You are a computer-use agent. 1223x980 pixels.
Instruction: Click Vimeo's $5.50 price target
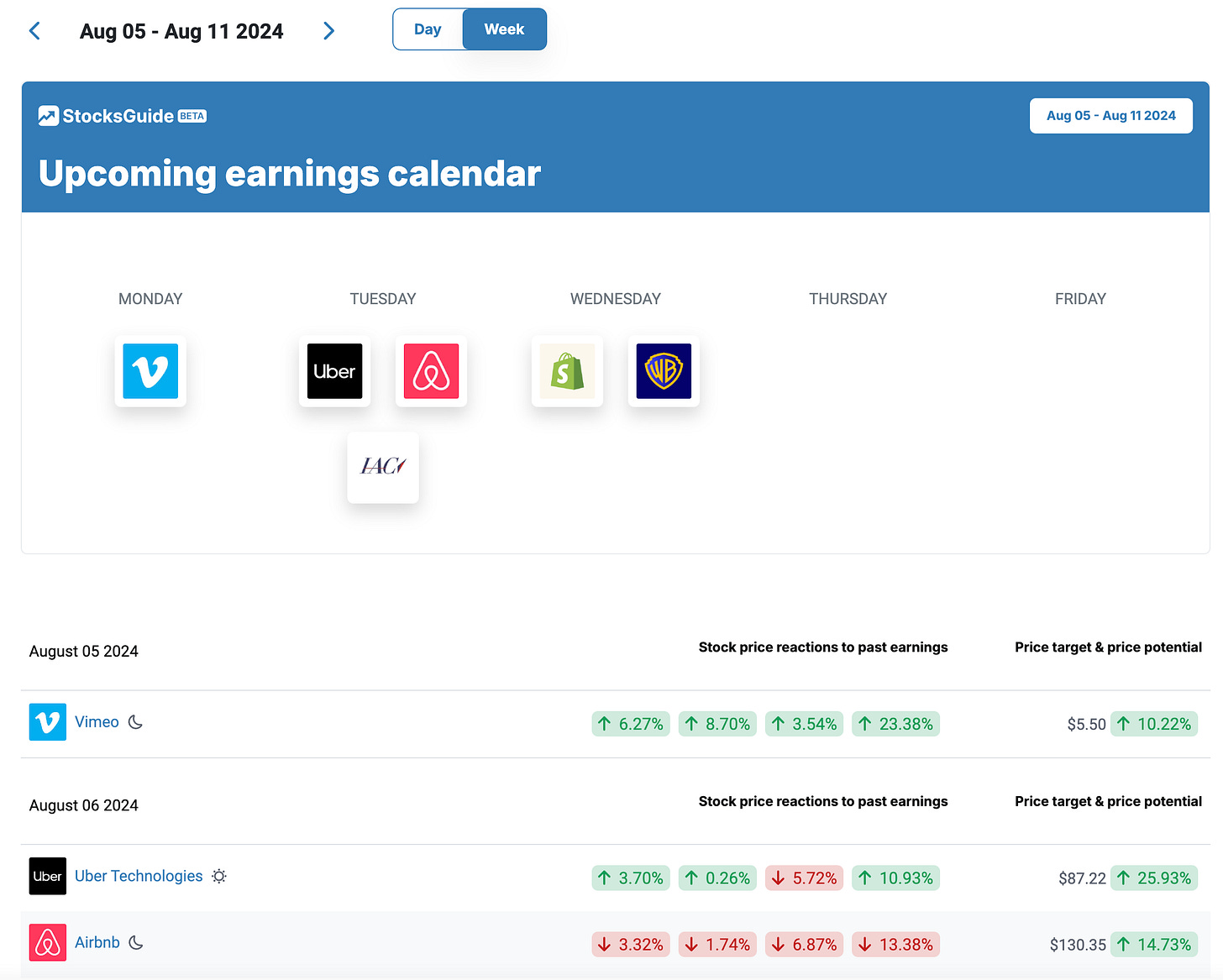tap(1086, 724)
